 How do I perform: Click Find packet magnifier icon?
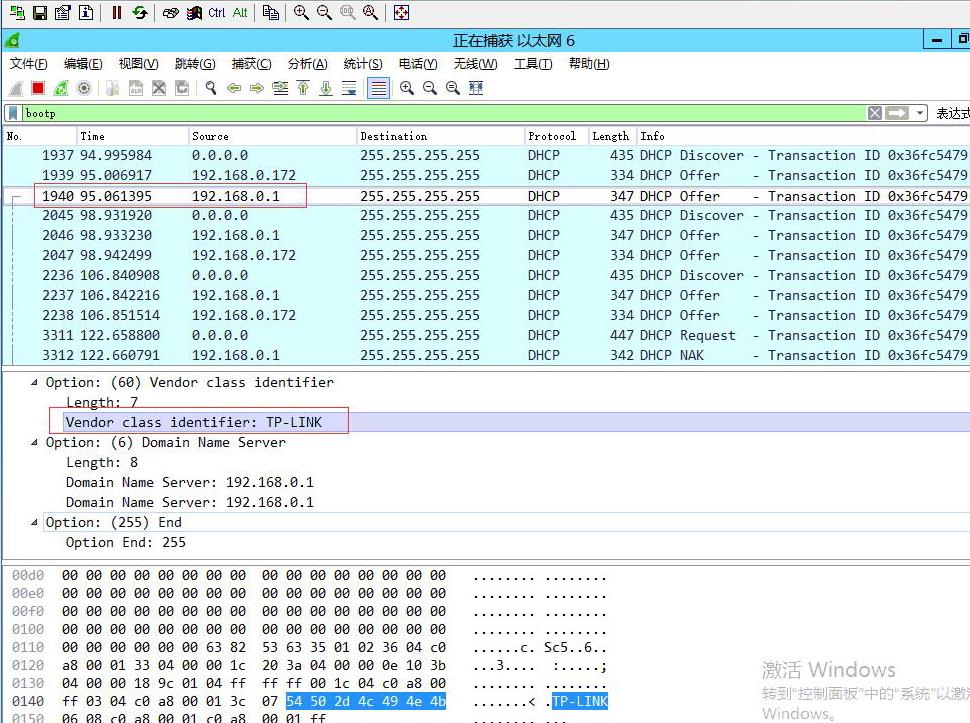[x=210, y=88]
